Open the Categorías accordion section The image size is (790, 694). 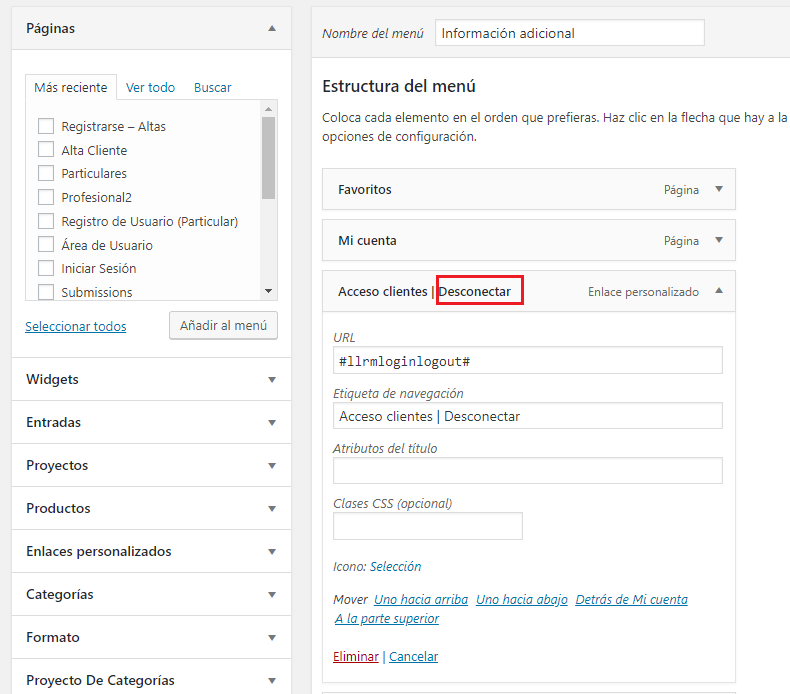[x=151, y=594]
